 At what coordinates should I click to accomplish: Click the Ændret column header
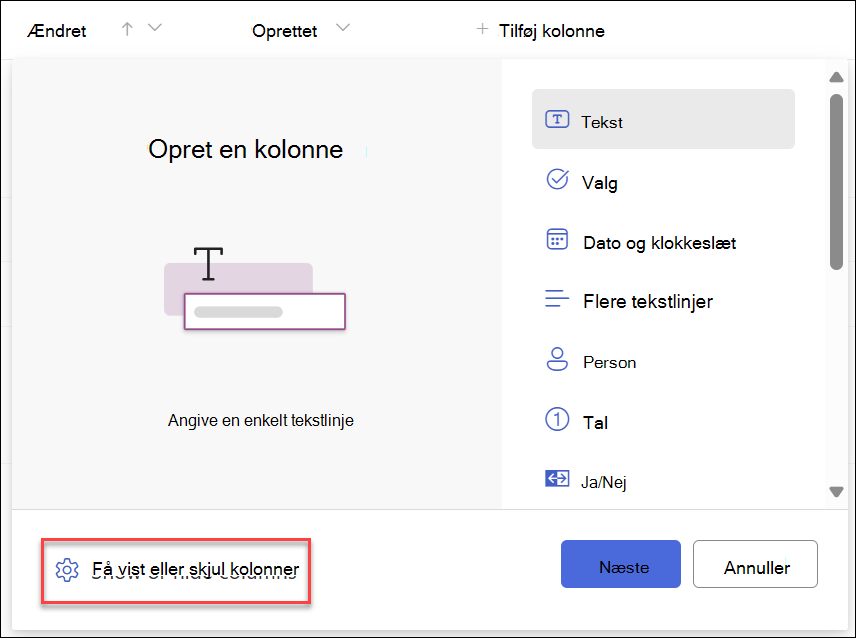(57, 31)
